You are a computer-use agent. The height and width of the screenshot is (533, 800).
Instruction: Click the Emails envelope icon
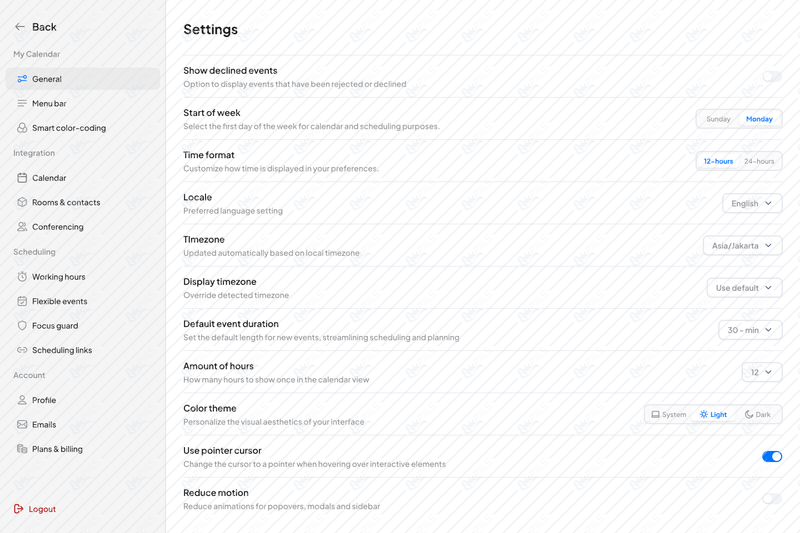[22, 425]
